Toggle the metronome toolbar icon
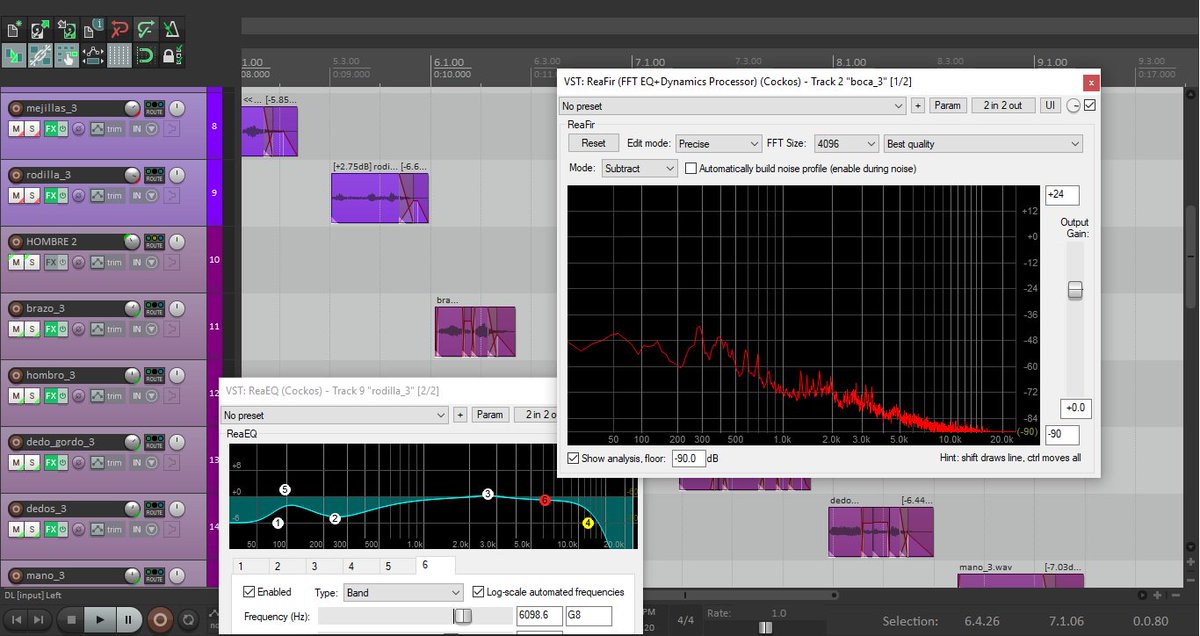 click(172, 30)
